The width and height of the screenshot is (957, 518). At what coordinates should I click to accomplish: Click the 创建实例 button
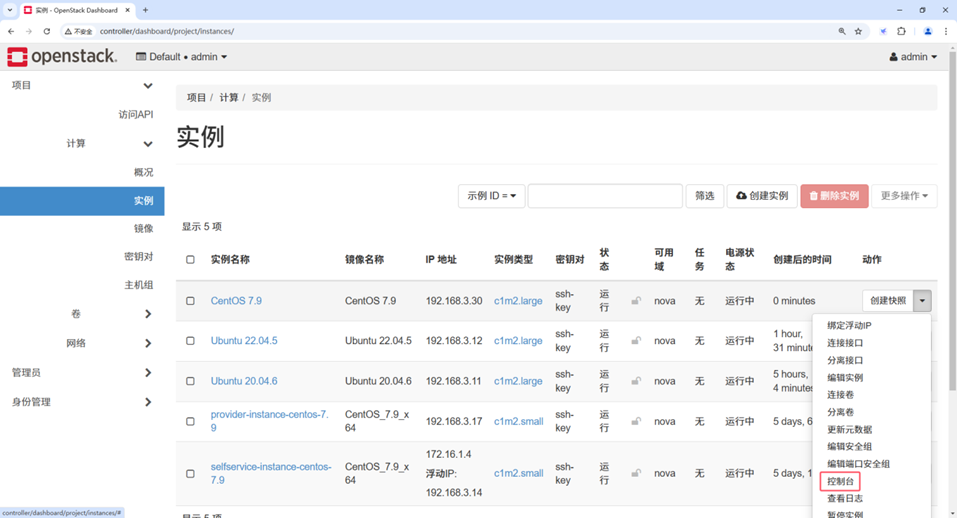pyautogui.click(x=762, y=196)
